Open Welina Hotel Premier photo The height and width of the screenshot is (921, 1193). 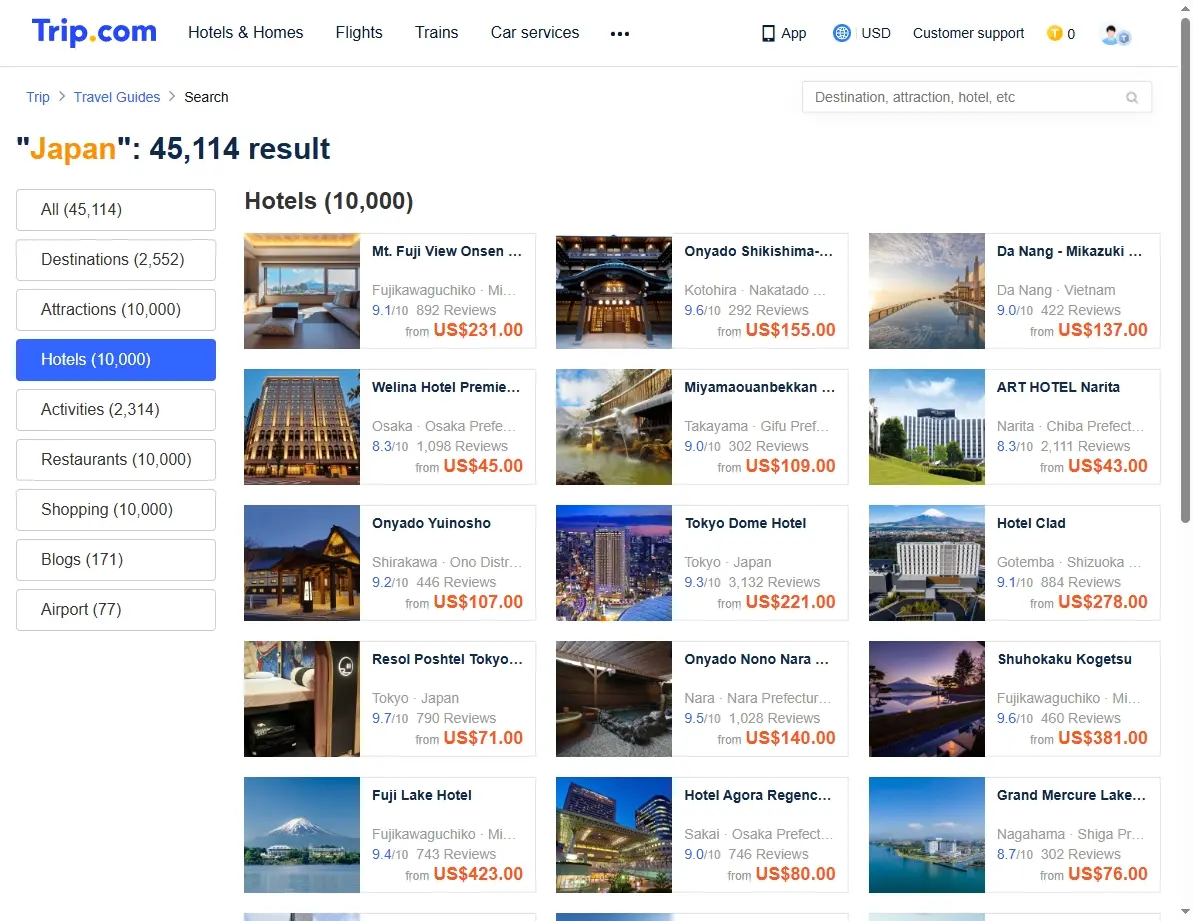click(302, 427)
